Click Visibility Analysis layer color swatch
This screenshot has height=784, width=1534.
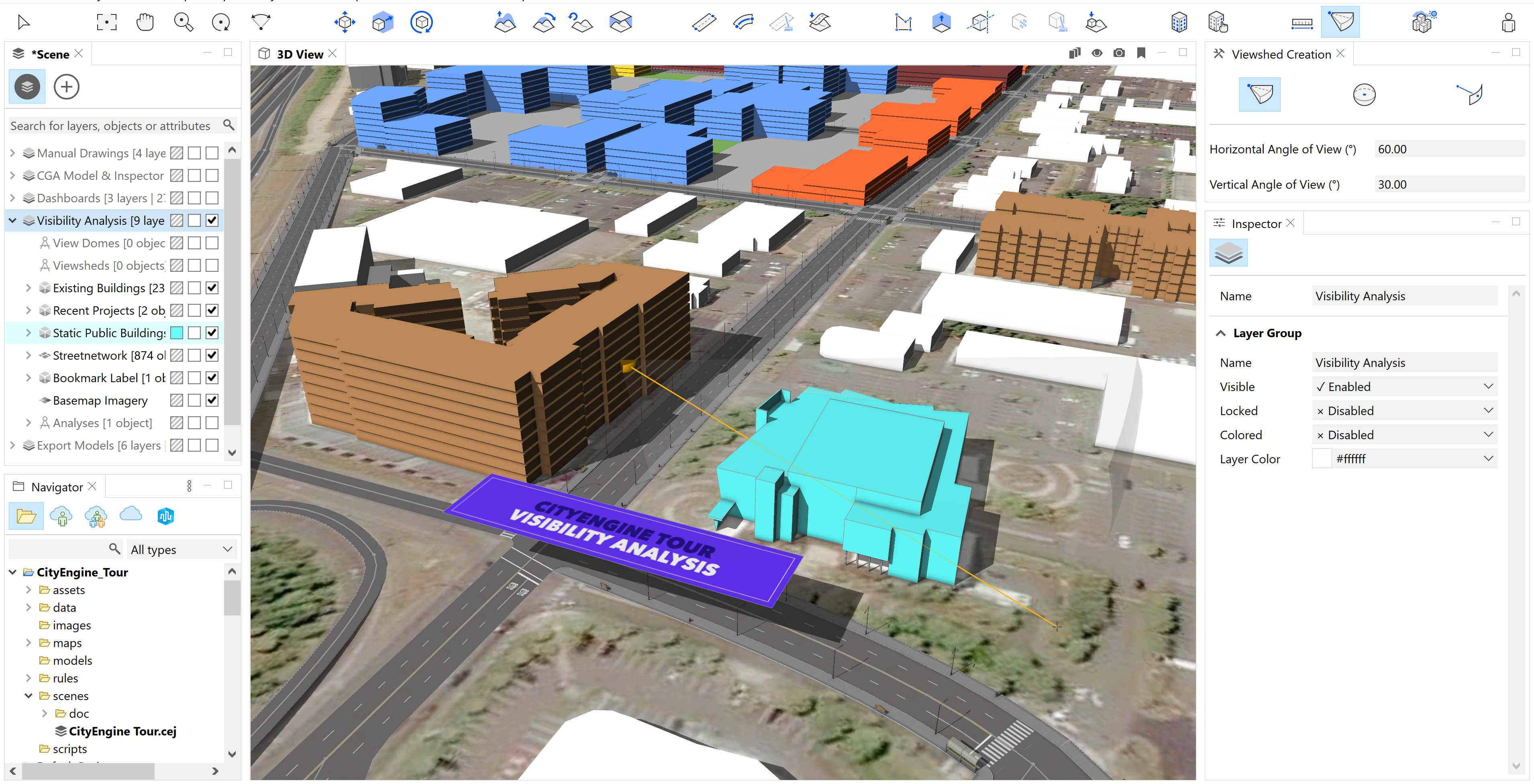[177, 220]
